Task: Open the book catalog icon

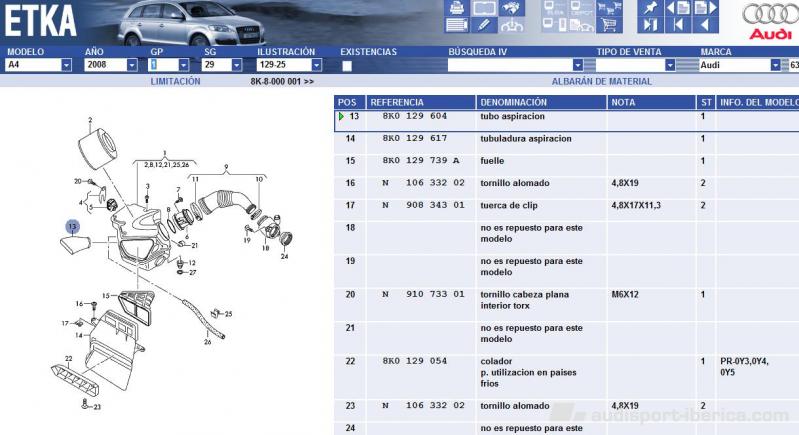Action: coord(484,8)
